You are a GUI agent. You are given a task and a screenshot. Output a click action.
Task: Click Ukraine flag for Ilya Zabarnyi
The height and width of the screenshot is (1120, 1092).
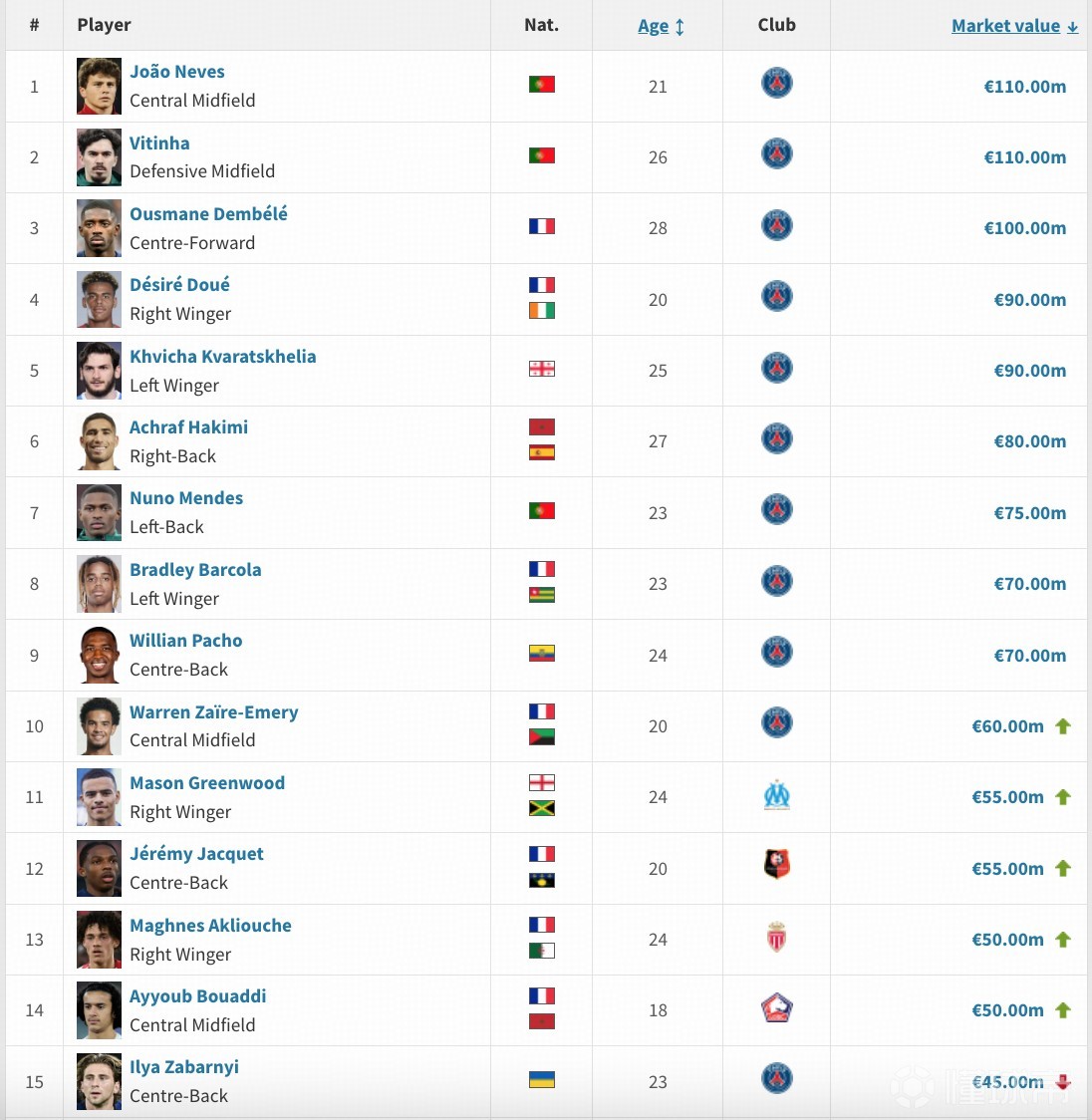coord(541,1079)
